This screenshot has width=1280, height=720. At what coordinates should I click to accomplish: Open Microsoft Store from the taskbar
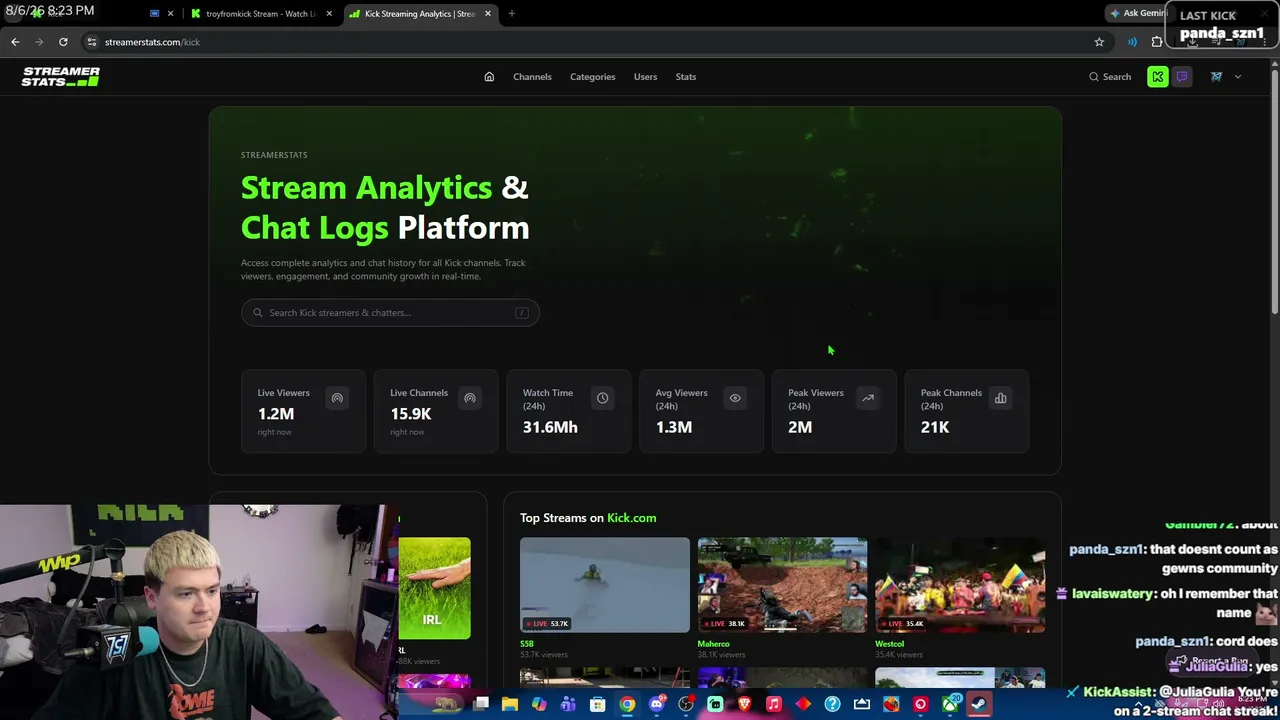(x=598, y=705)
